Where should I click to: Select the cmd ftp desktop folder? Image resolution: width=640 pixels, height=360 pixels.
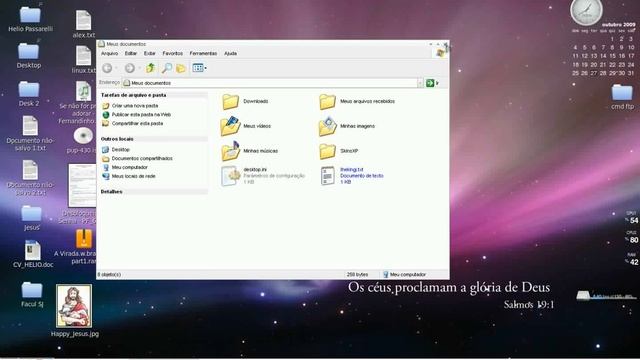point(622,93)
